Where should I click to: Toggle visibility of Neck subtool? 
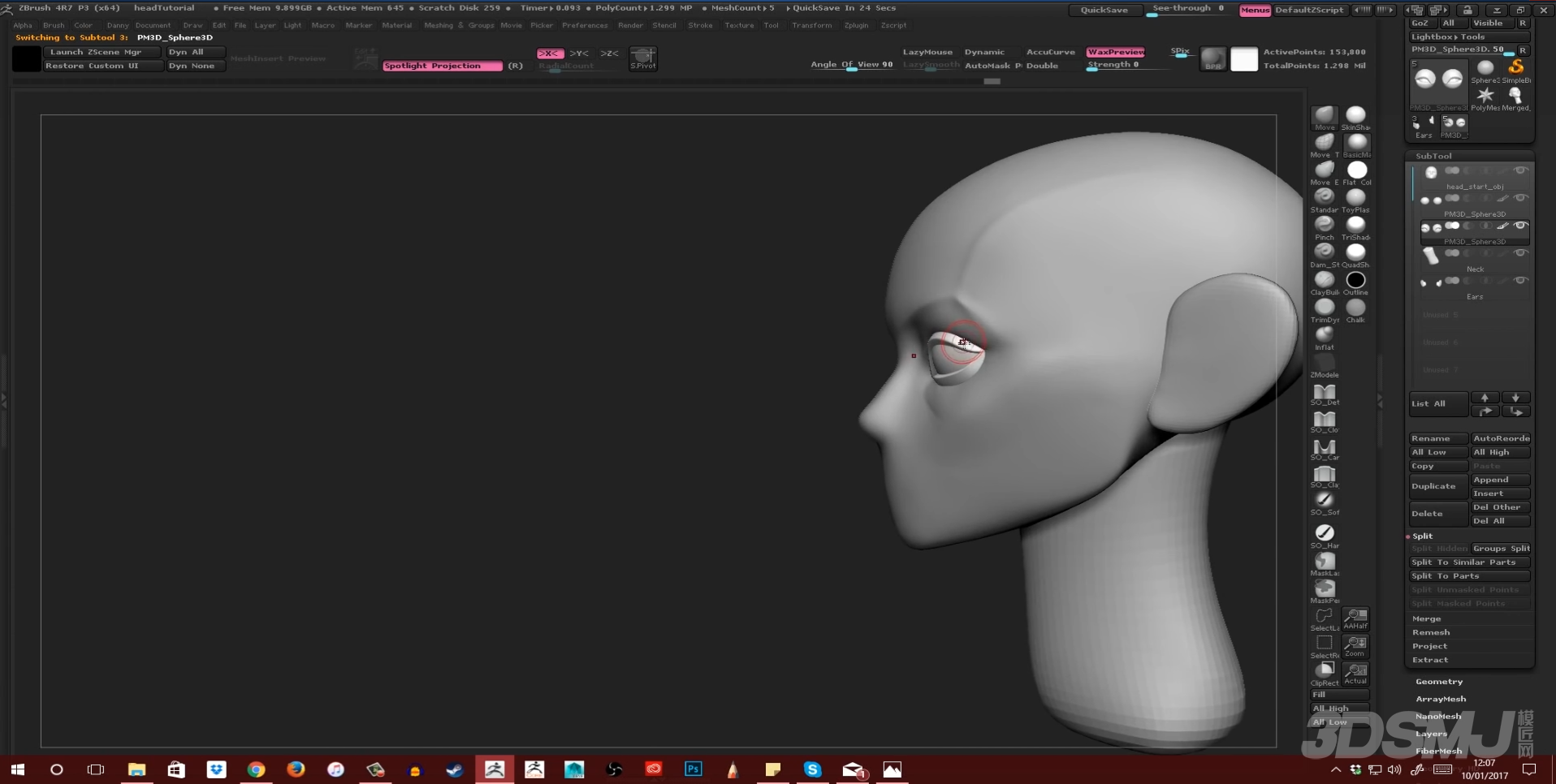1520,253
